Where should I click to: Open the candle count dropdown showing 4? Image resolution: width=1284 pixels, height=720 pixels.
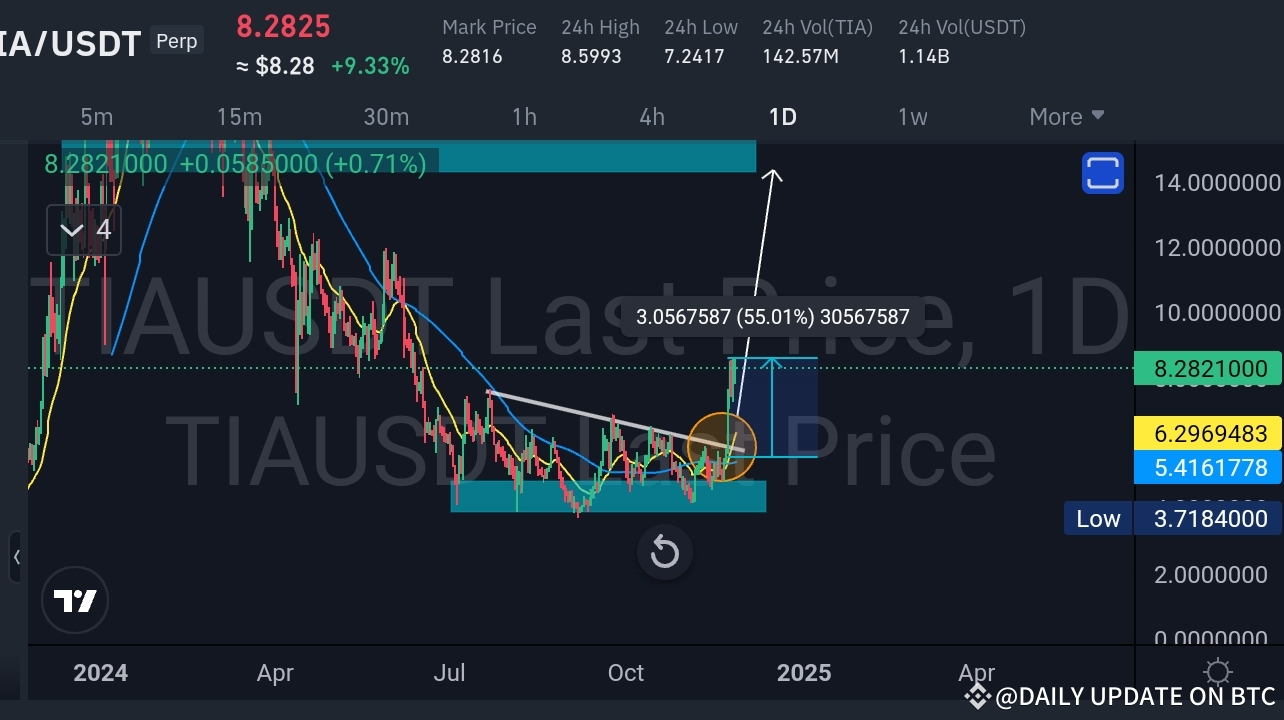click(x=84, y=230)
